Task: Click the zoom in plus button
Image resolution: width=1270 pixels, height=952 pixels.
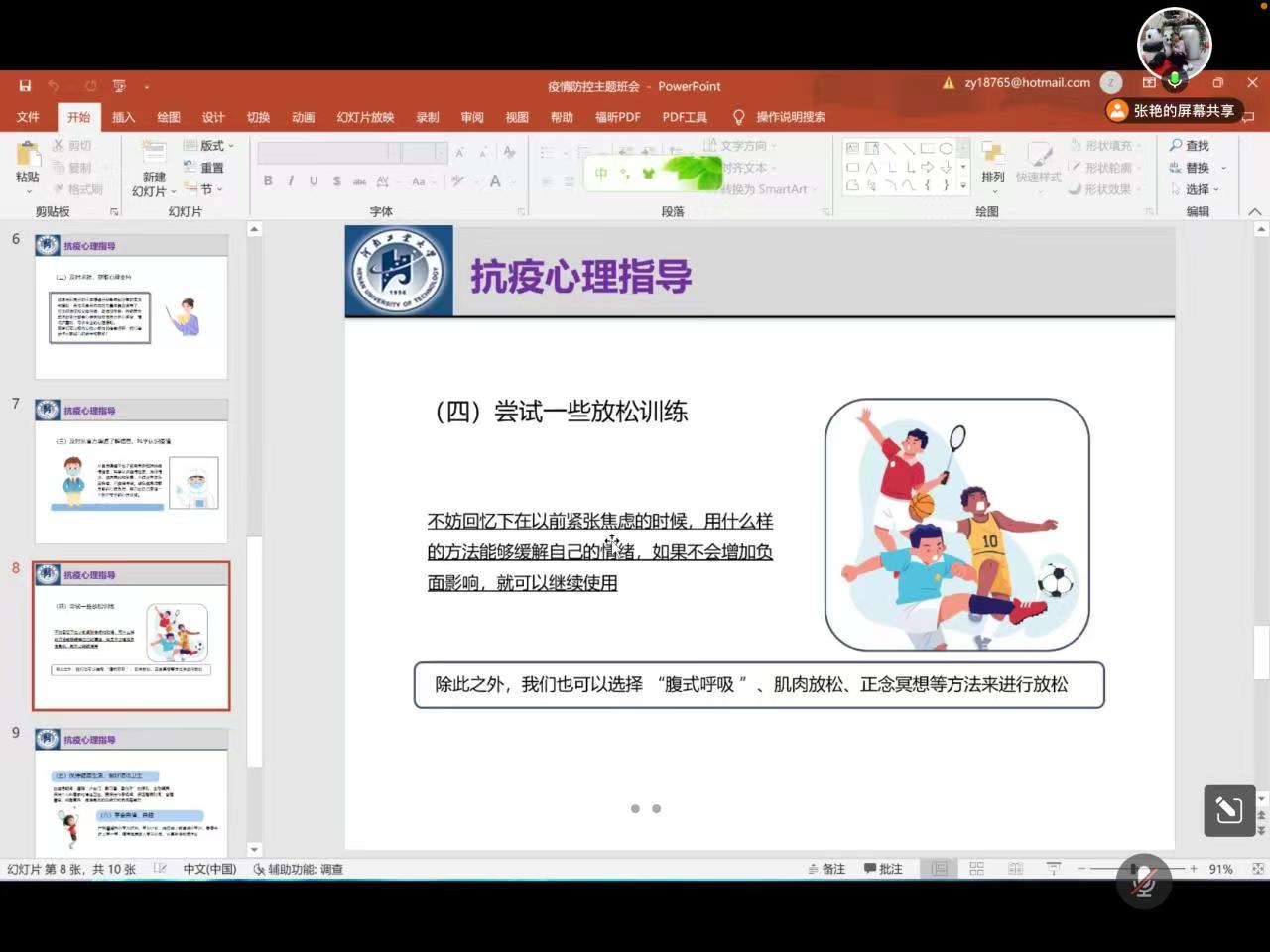Action: 1194,869
